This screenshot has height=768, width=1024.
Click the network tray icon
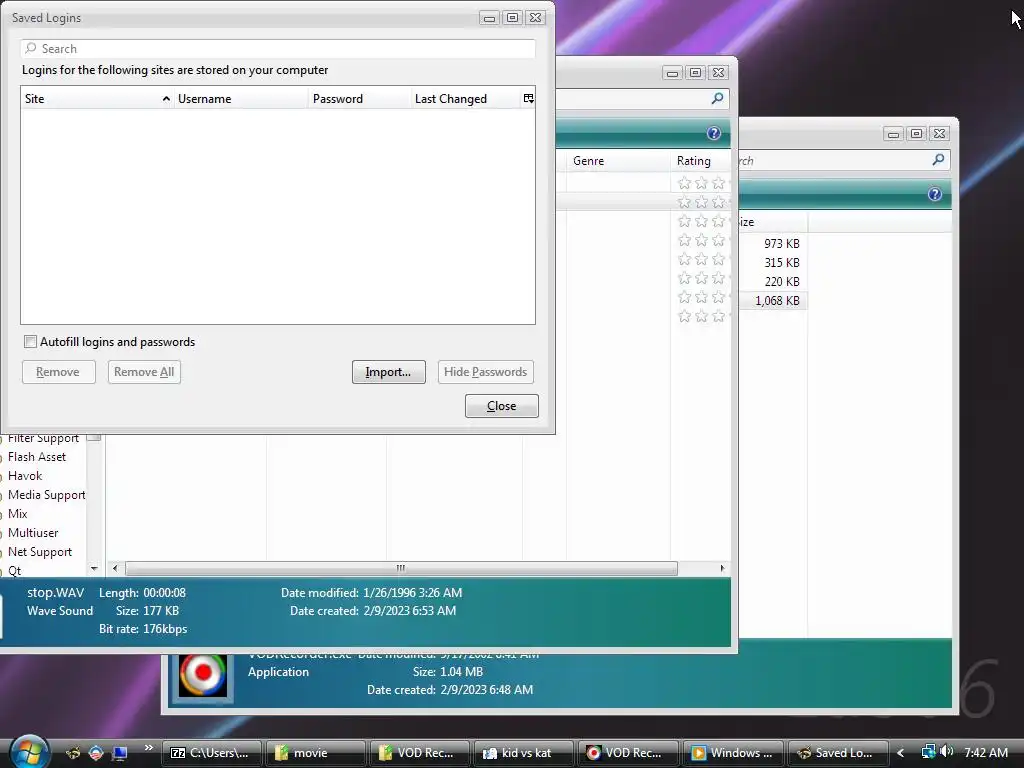(928, 752)
